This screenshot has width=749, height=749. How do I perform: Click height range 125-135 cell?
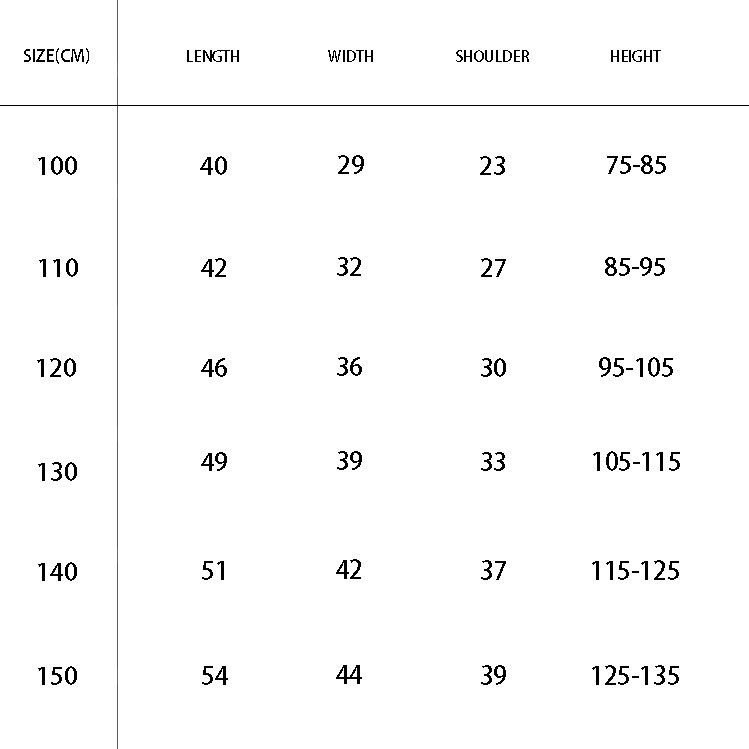(x=635, y=676)
